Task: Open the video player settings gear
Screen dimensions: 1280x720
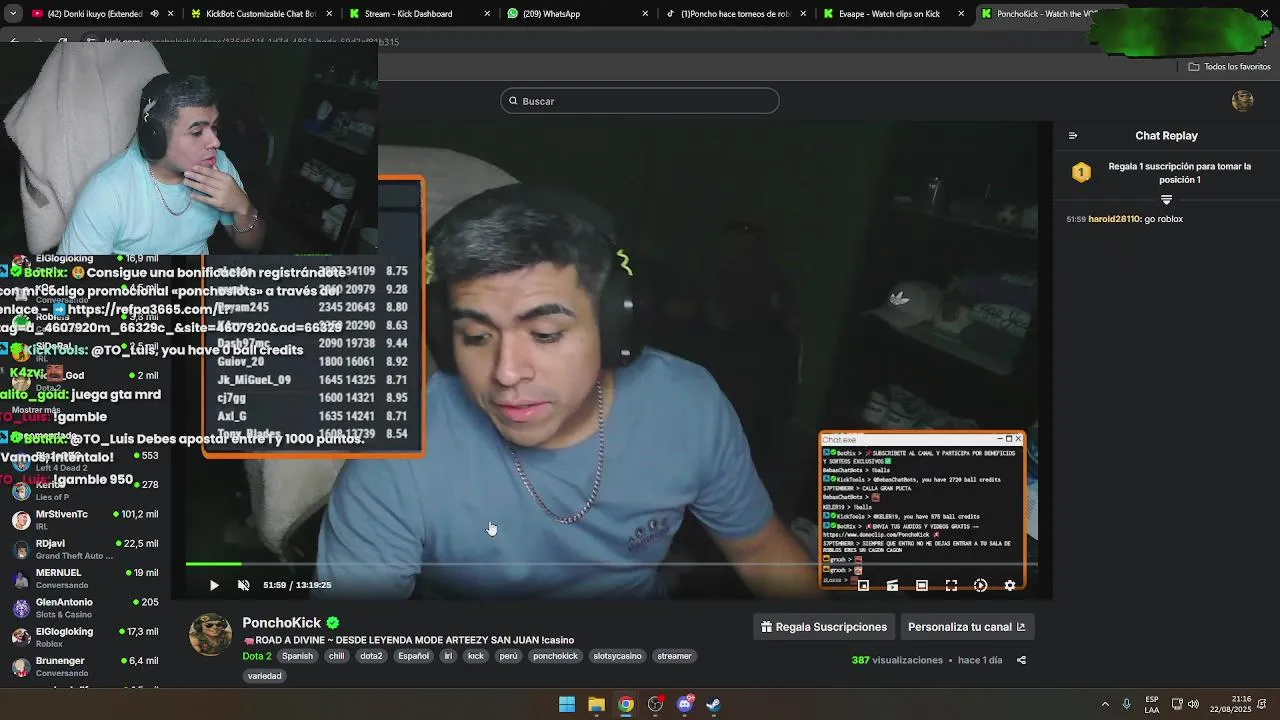Action: point(1010,586)
